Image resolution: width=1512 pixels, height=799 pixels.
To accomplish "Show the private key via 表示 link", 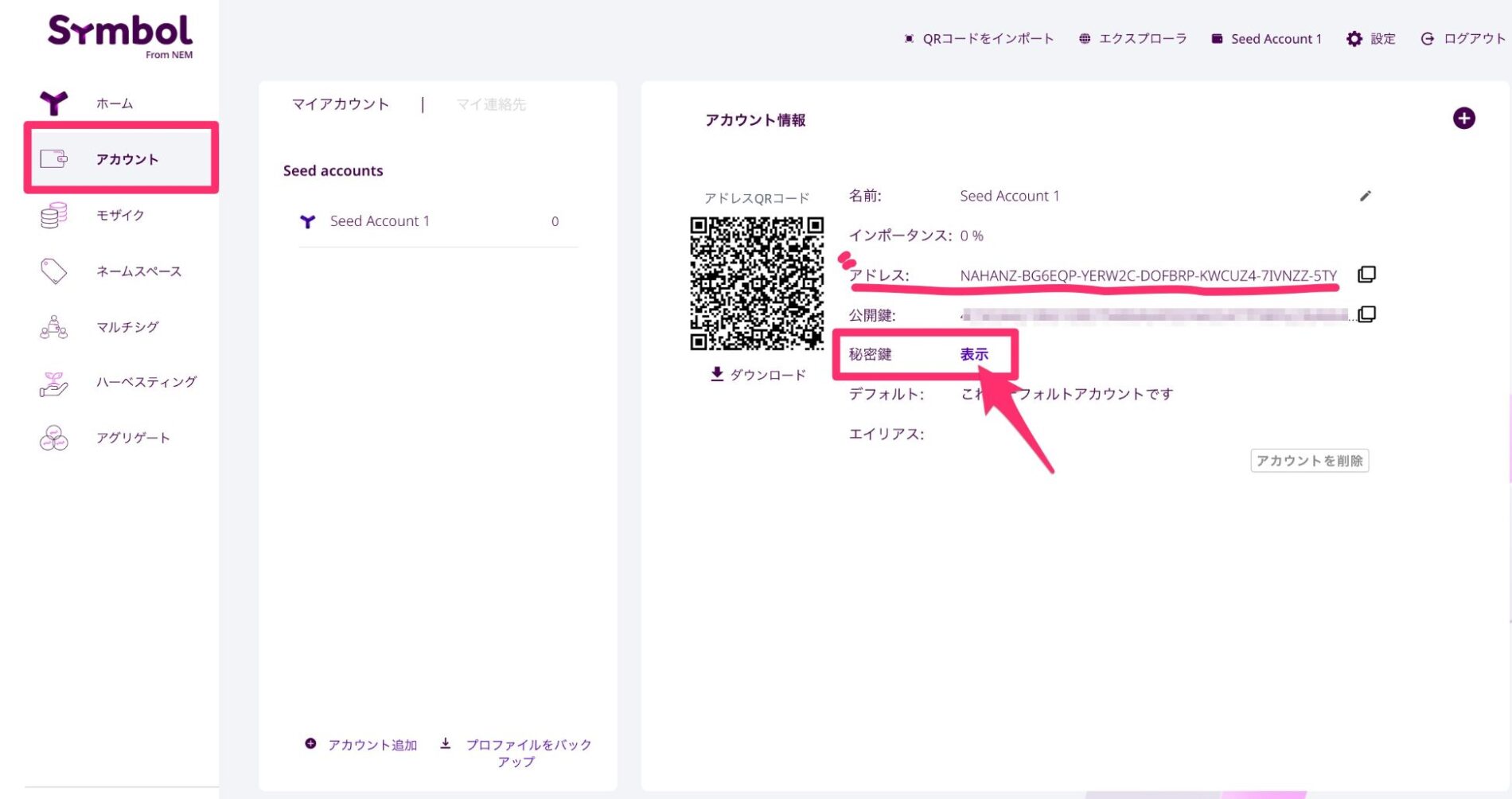I will tap(974, 354).
